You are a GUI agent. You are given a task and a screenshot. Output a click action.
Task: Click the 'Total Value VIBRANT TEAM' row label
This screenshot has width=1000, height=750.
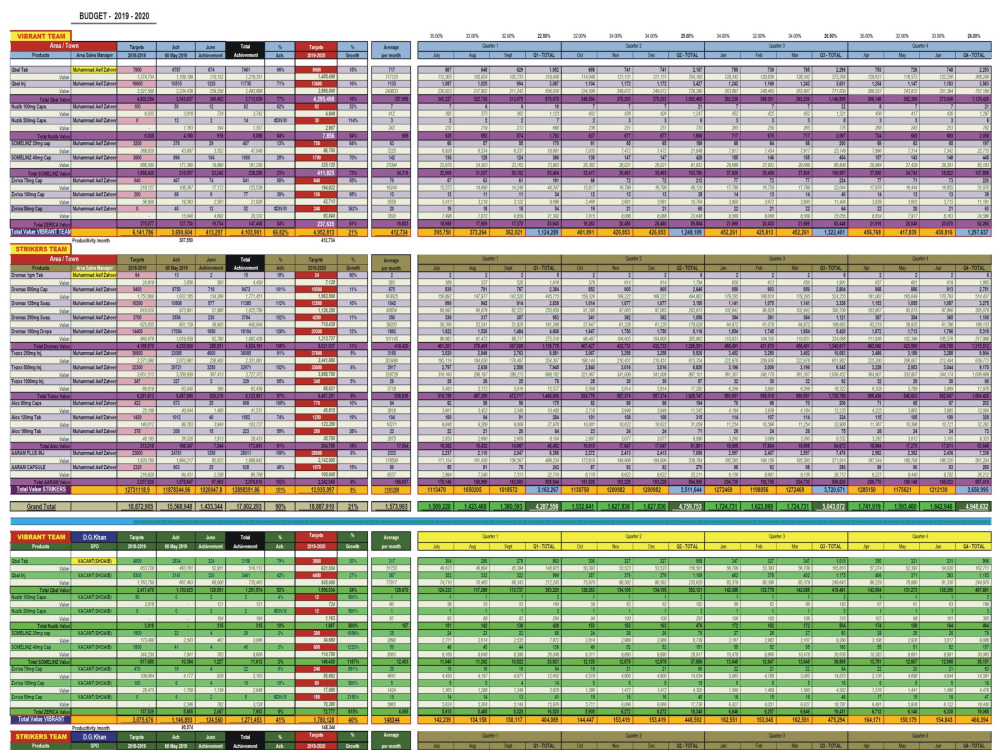(41, 232)
